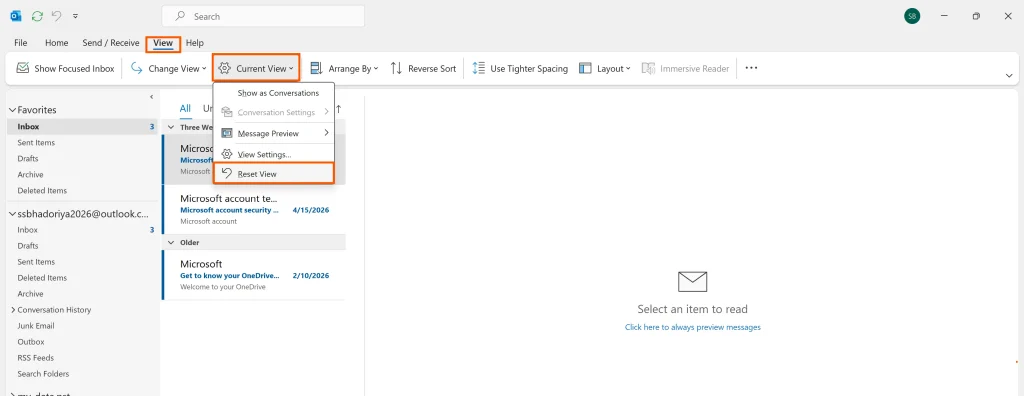The height and width of the screenshot is (396, 1024).
Task: Select the All messages filter tab
Action: click(185, 108)
